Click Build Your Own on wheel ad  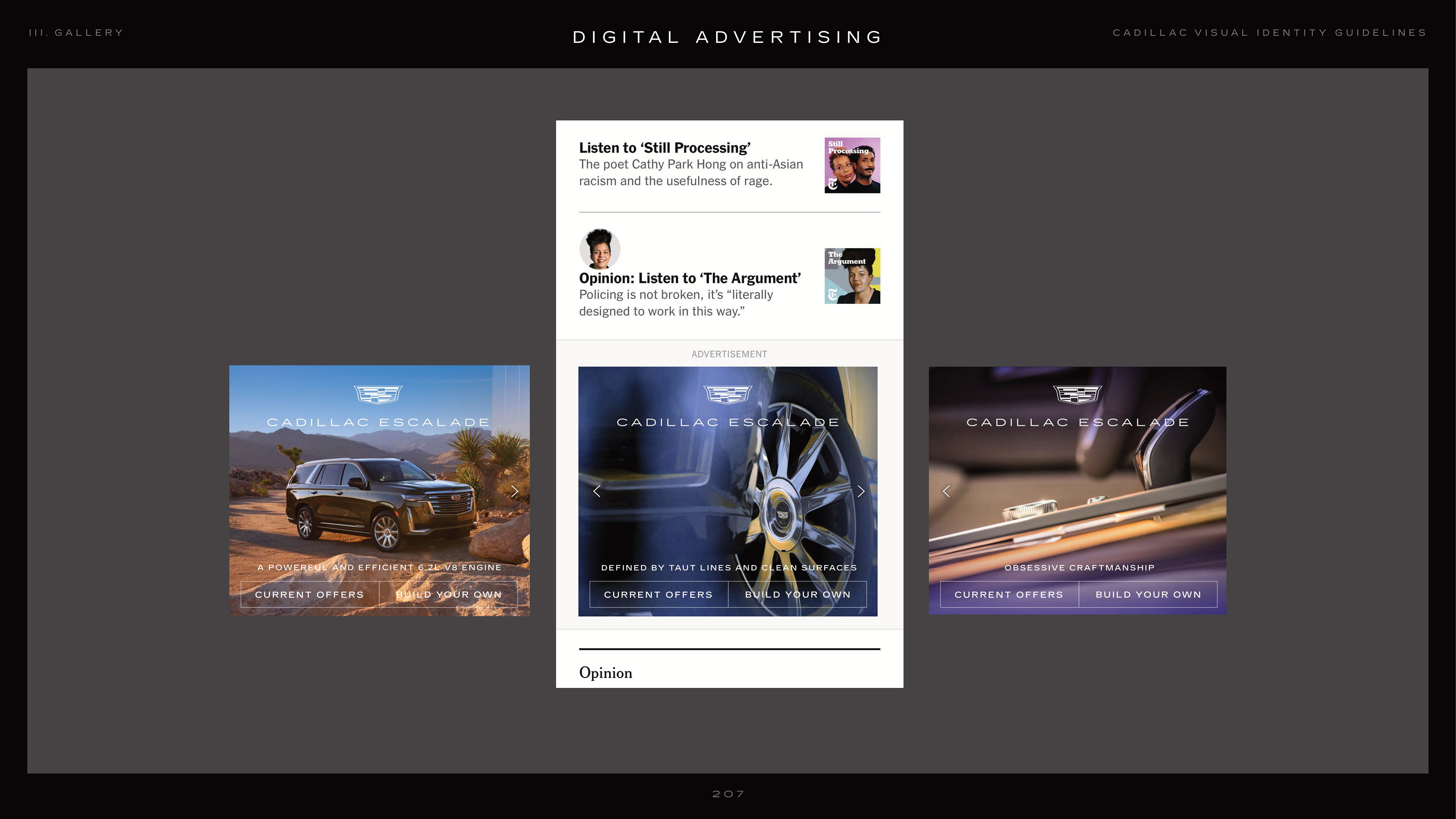797,595
